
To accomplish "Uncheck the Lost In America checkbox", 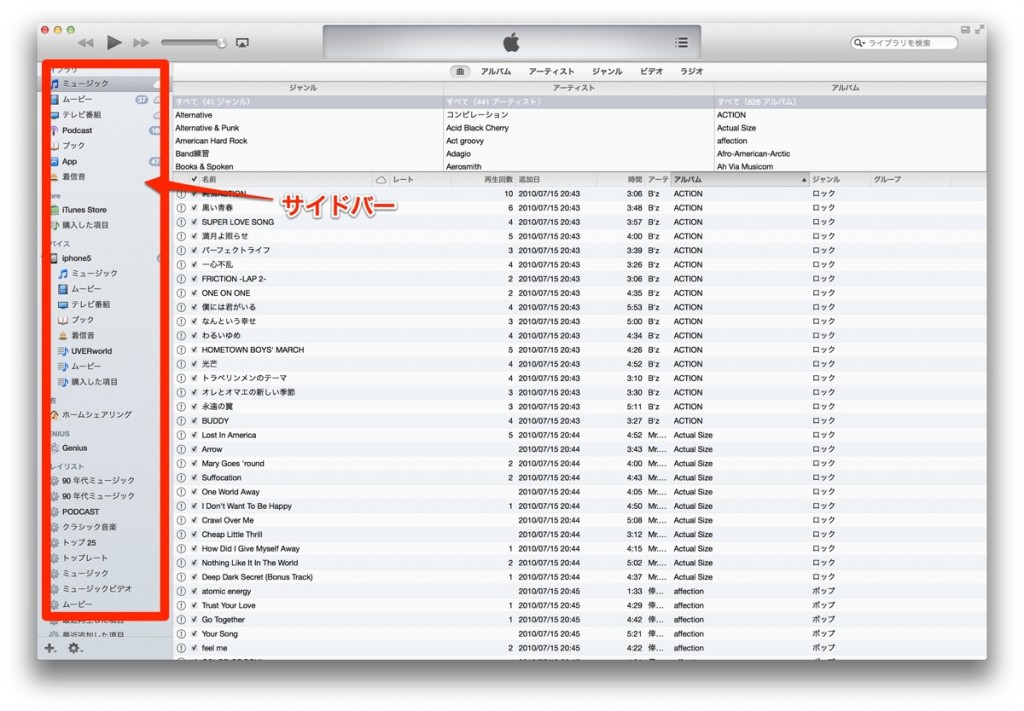I will point(194,435).
